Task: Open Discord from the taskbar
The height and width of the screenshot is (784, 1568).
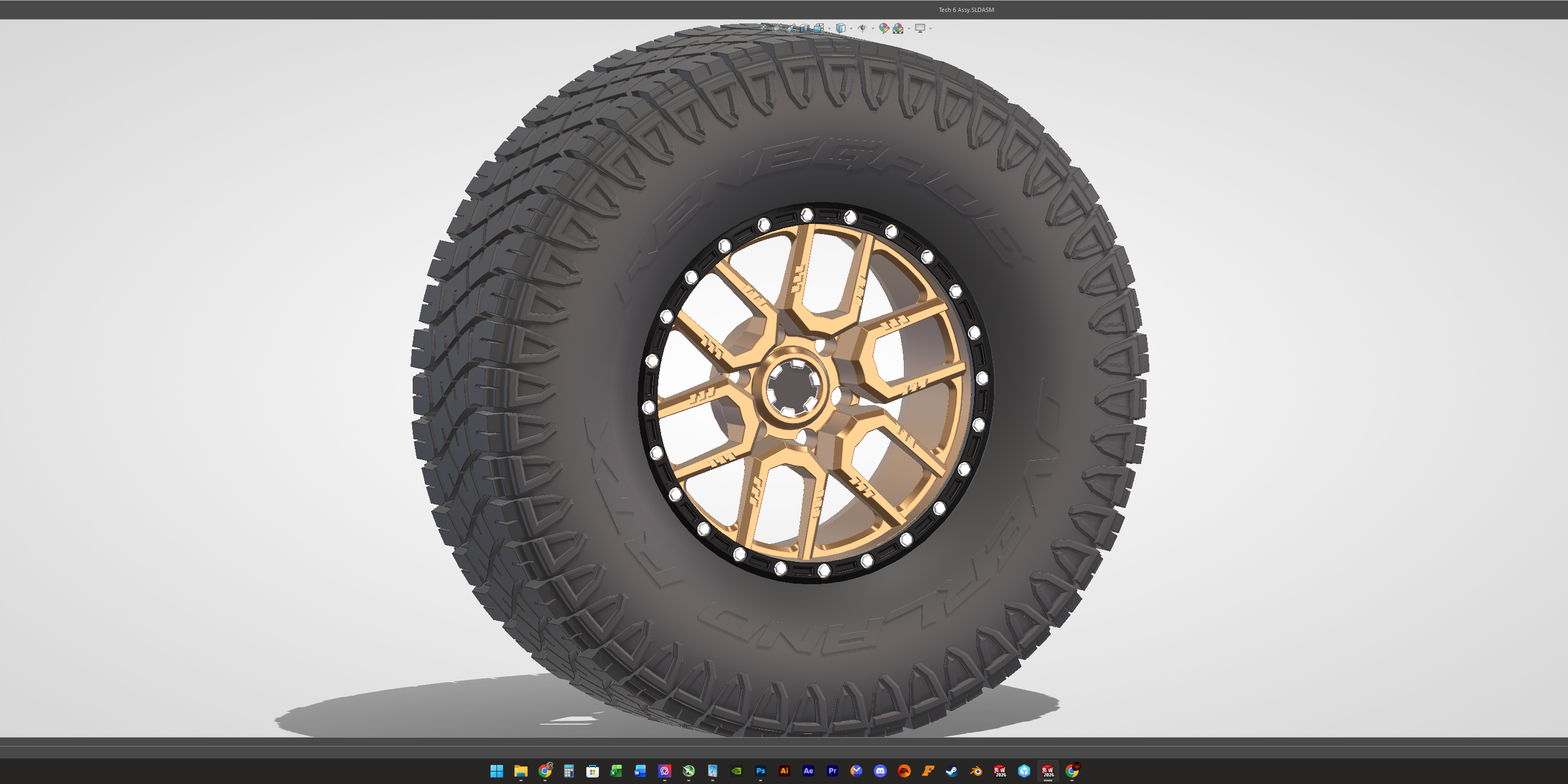Action: (x=881, y=771)
